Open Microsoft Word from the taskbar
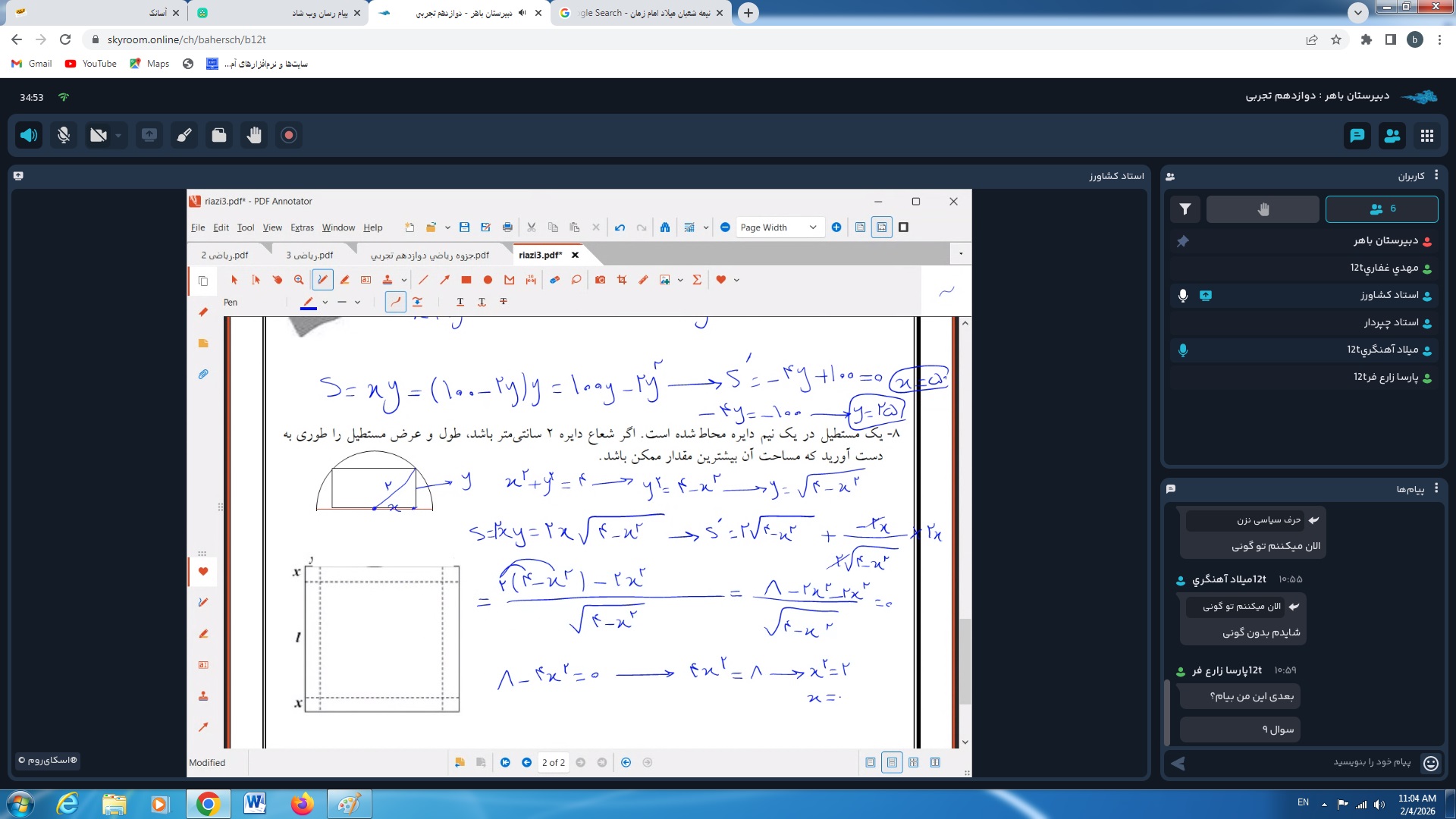The height and width of the screenshot is (819, 1456). [x=255, y=803]
